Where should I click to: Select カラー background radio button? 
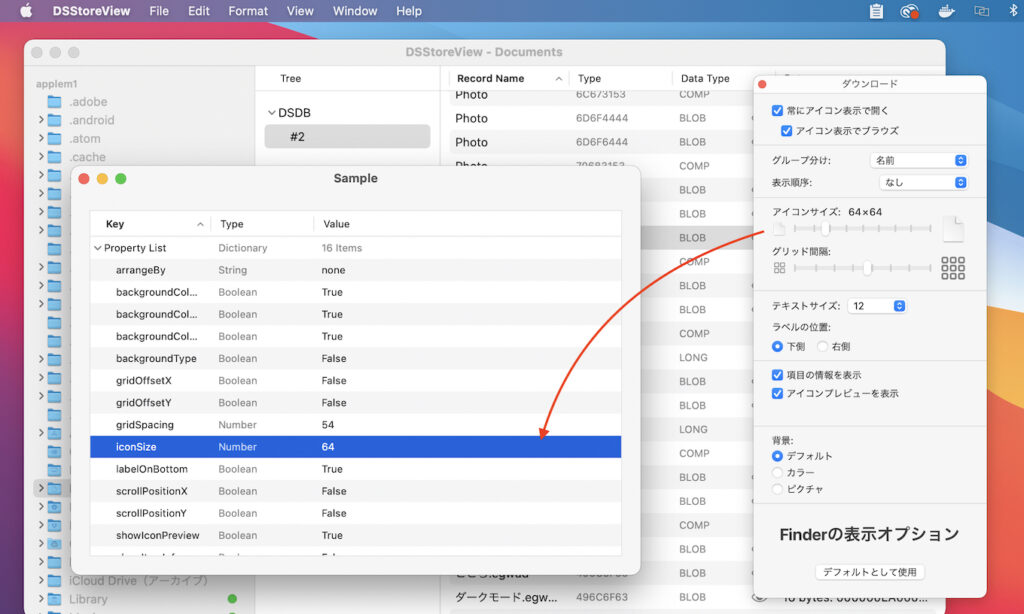[777, 472]
